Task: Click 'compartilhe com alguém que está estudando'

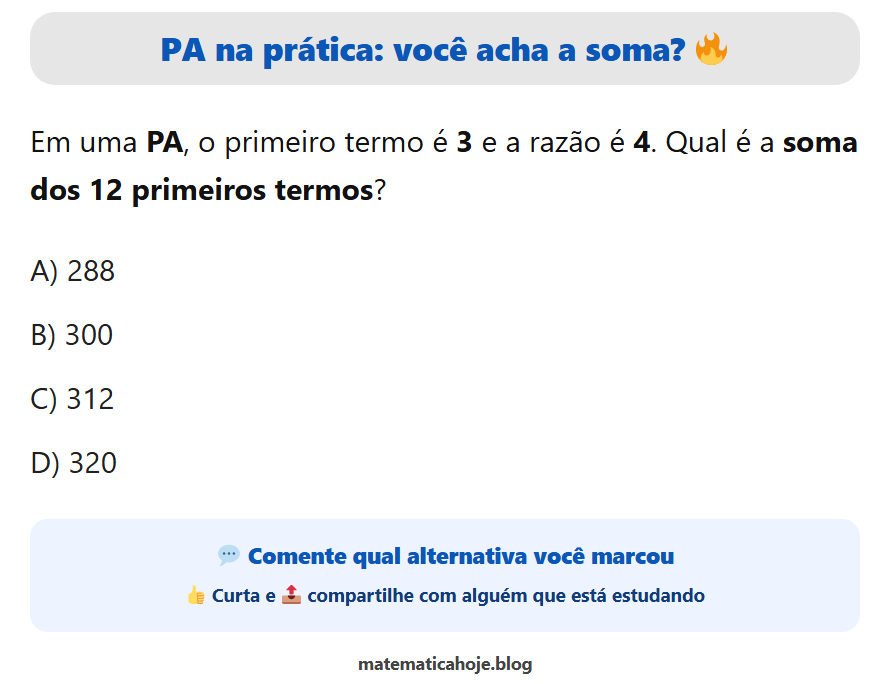Action: click(506, 596)
